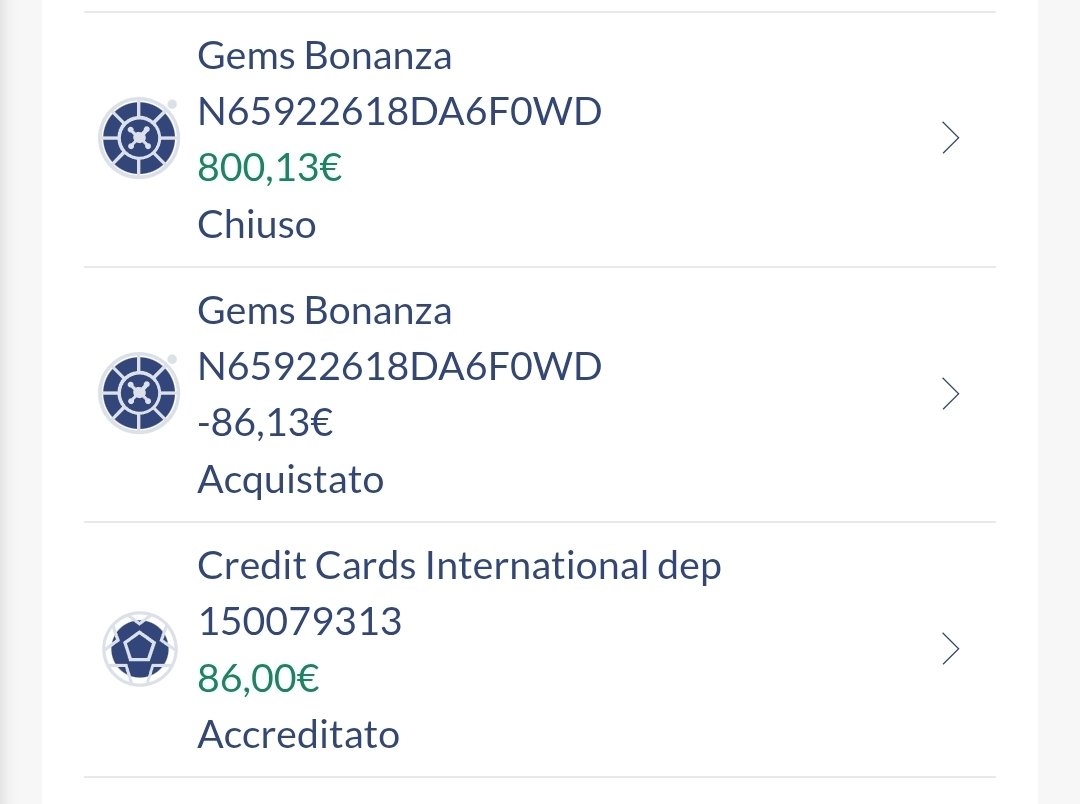Select the deposit reference number 150079313
This screenshot has height=804, width=1080.
coord(300,622)
